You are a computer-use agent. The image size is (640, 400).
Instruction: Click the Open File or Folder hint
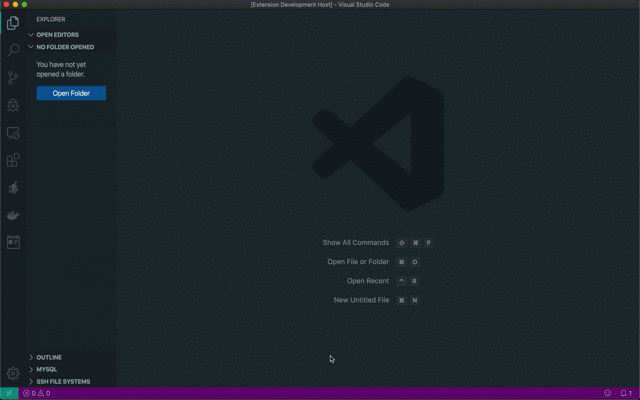(373, 262)
